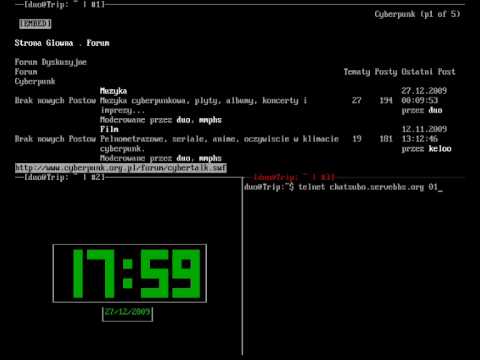Click the highlighted cyberpunk.org.pl URL status line
Viewport: 480px width, 360px height.
click(121, 168)
